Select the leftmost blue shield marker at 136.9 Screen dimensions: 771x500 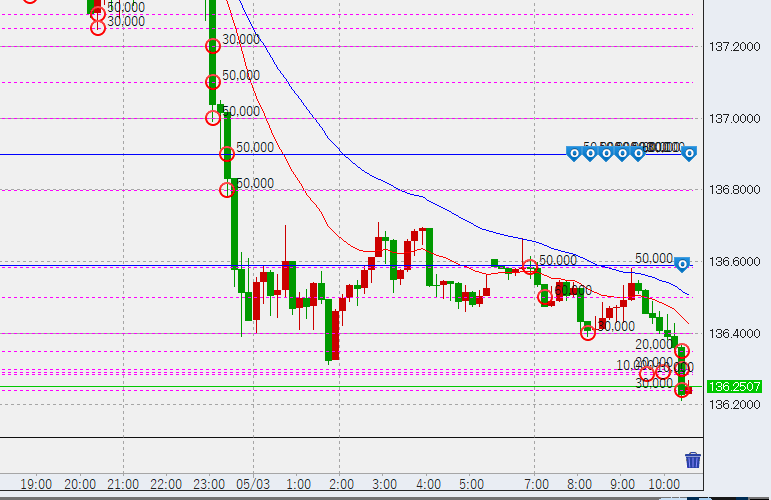coord(574,153)
